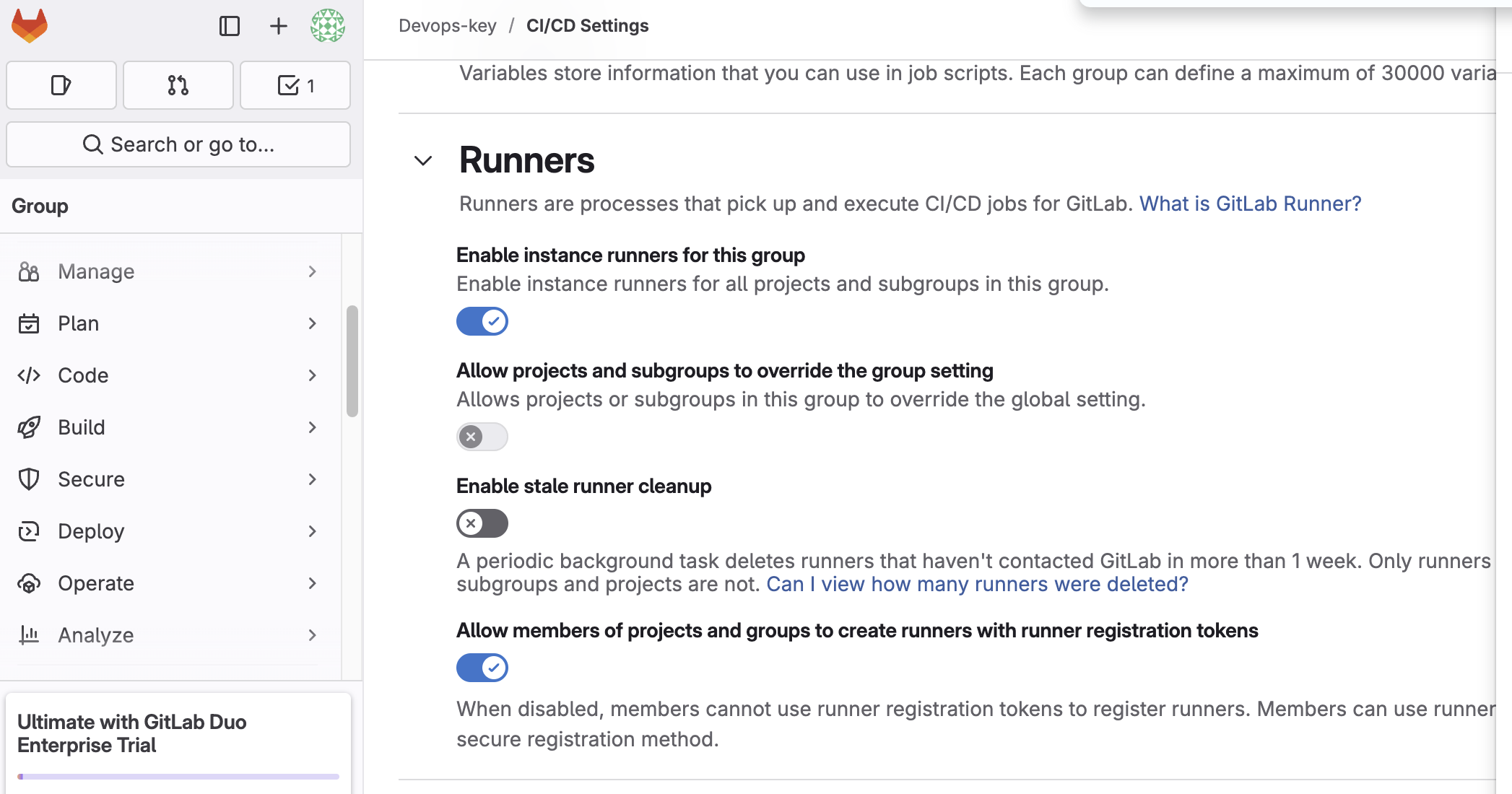
Task: Click the 'Search or go to...' field
Action: click(178, 144)
